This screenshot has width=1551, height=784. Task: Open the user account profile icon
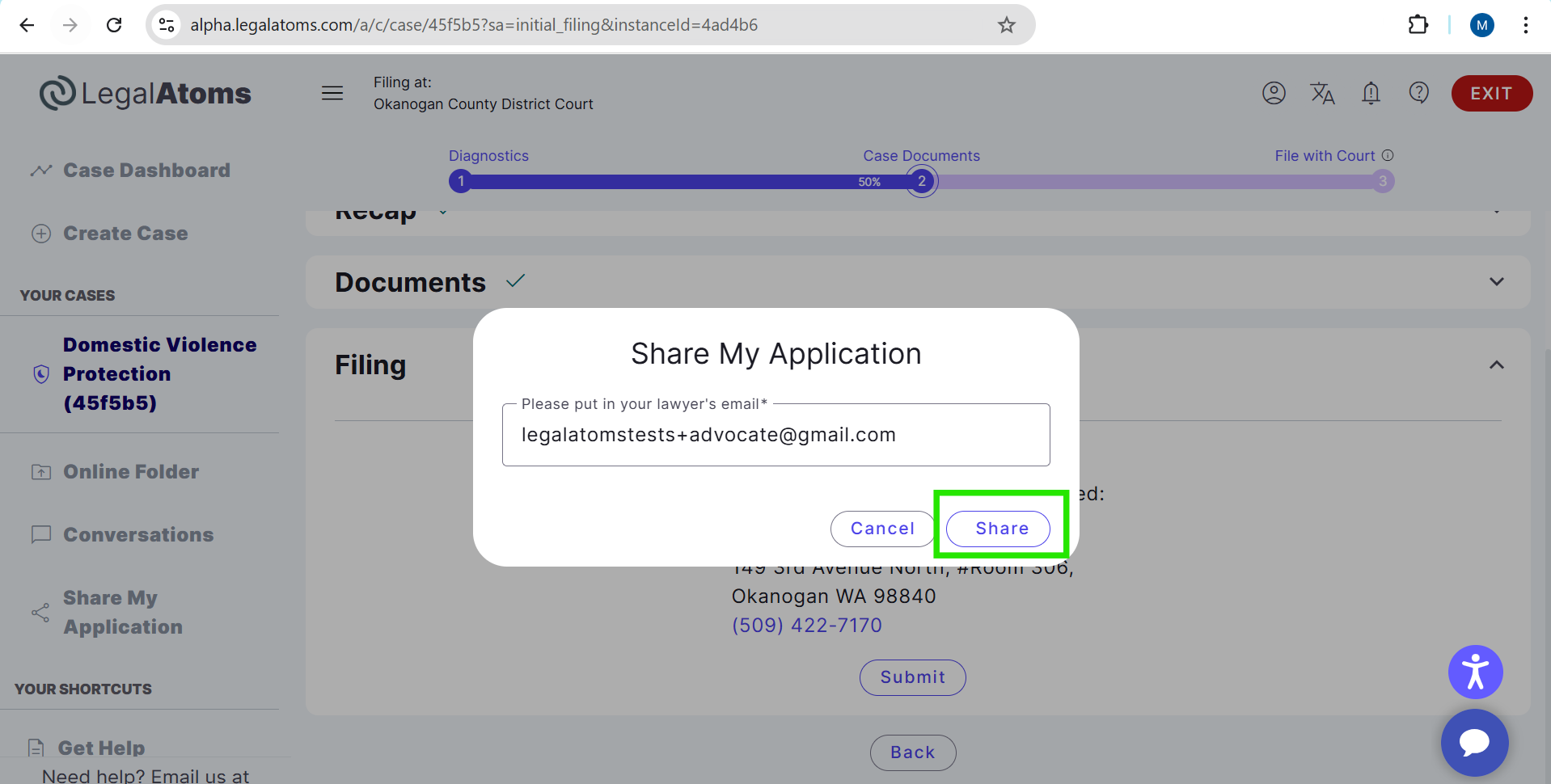point(1274,94)
